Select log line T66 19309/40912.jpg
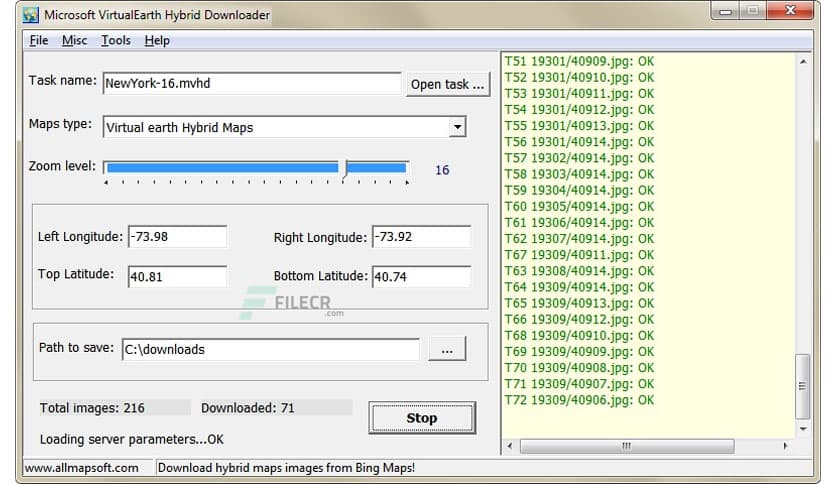Screen dimensions: 836x484 click(x=579, y=319)
